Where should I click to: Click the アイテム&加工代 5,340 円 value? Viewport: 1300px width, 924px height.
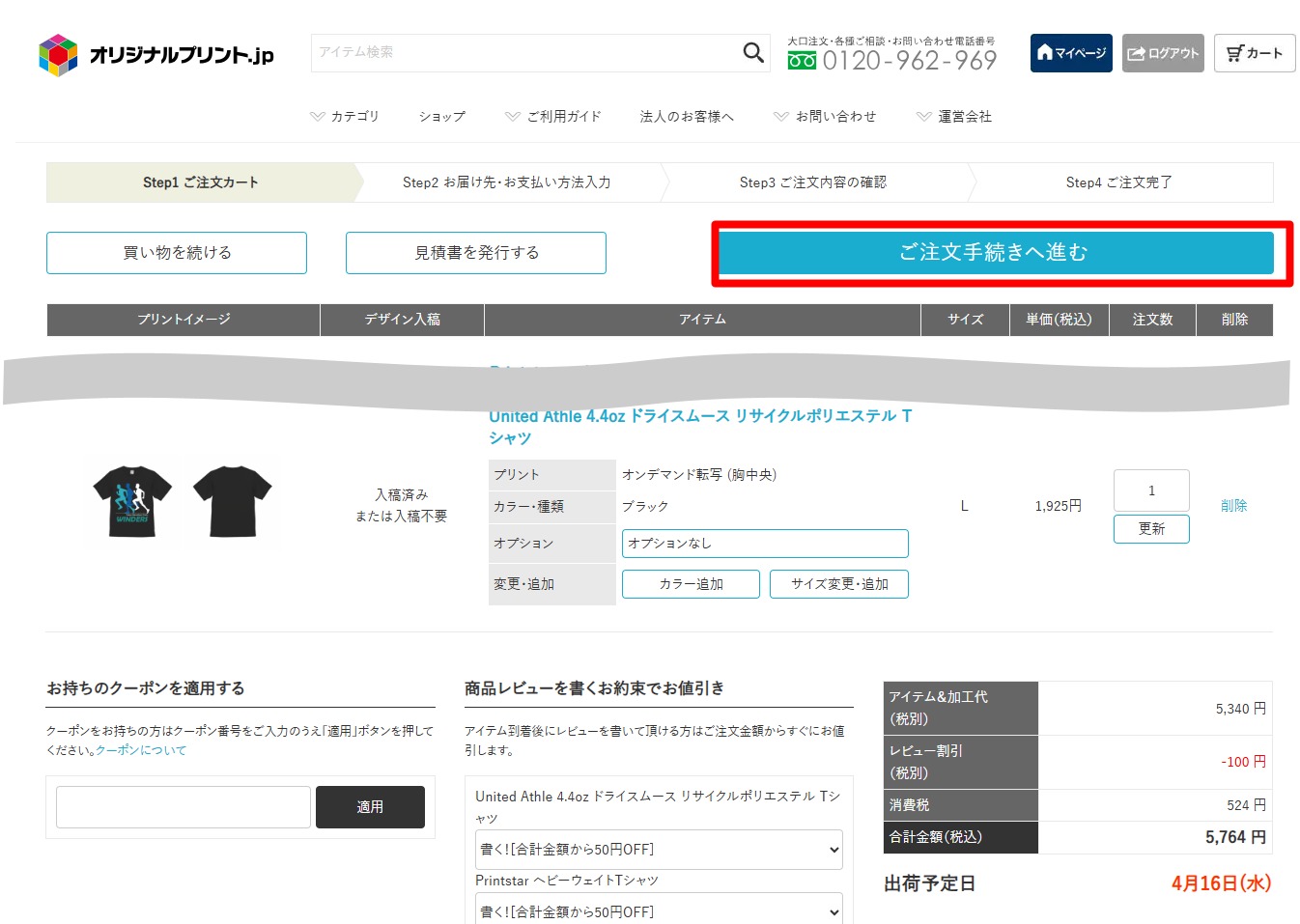point(1241,709)
